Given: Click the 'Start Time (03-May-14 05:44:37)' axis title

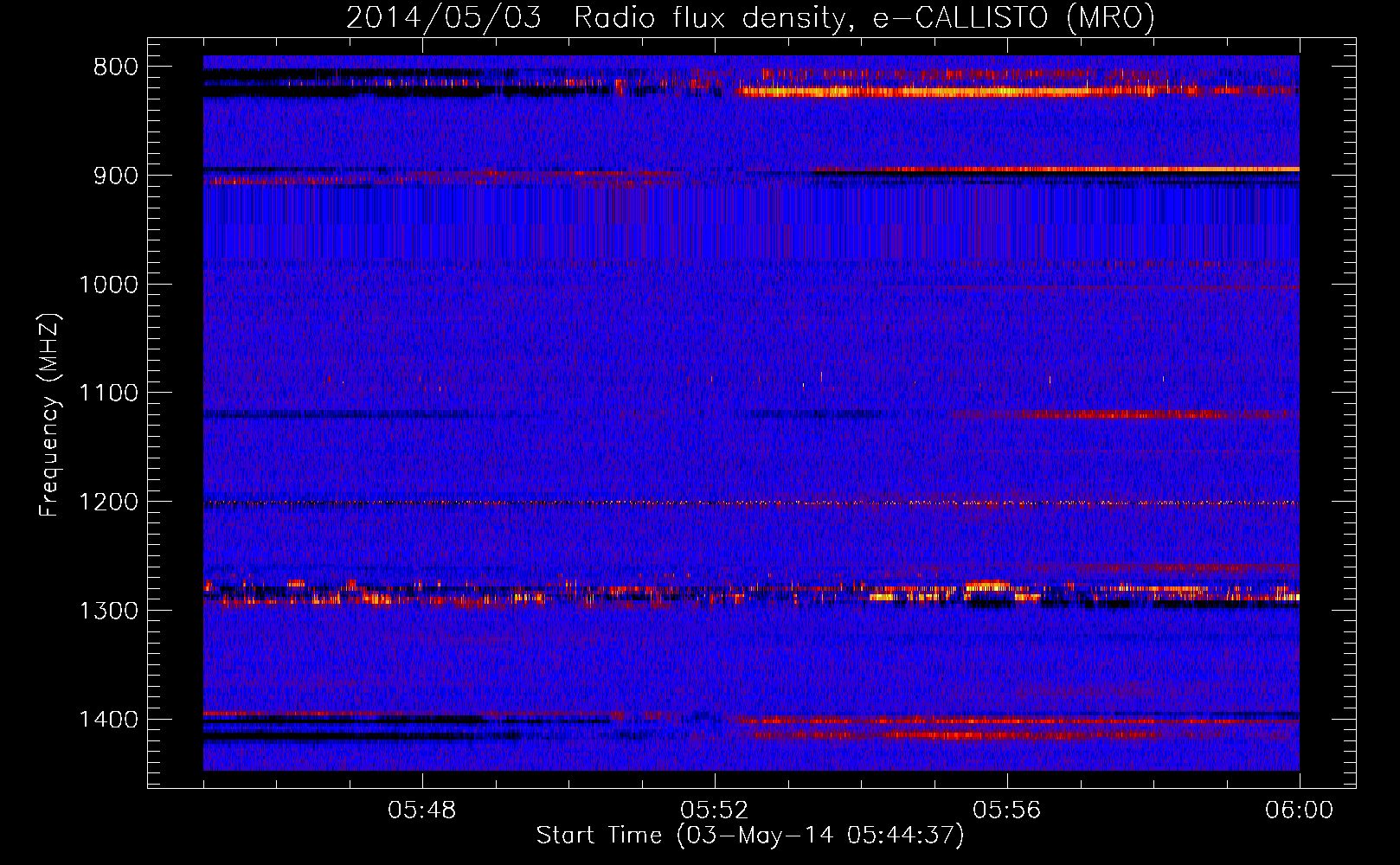Looking at the screenshot, I should click(750, 836).
